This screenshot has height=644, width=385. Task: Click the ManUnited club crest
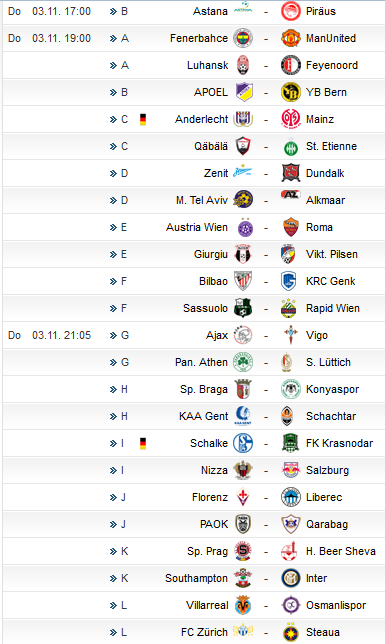point(291,38)
